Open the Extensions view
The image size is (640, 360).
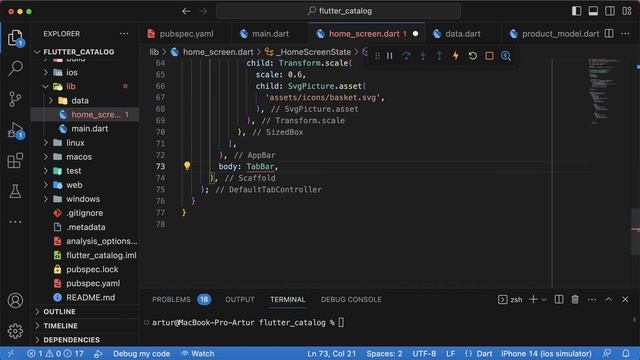pos(15,160)
